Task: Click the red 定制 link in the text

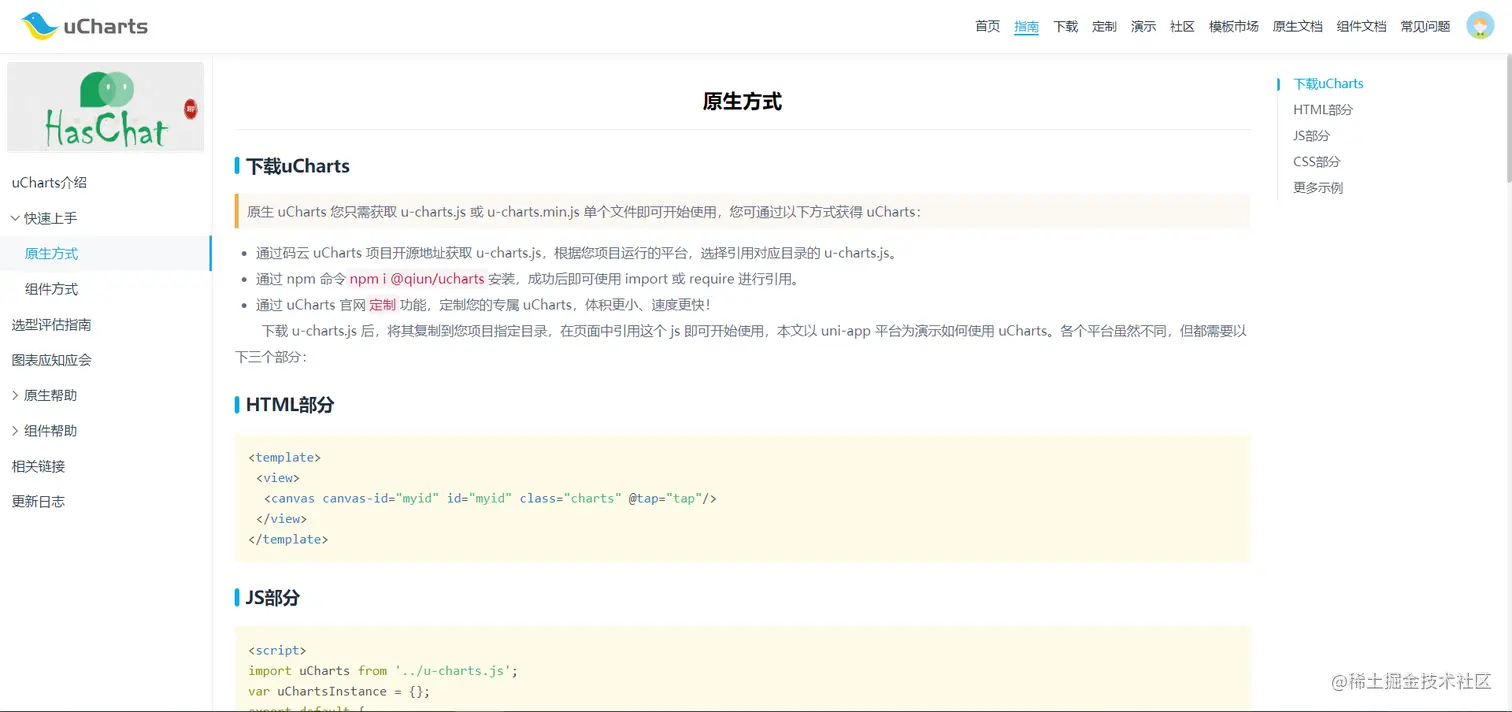Action: tap(383, 305)
